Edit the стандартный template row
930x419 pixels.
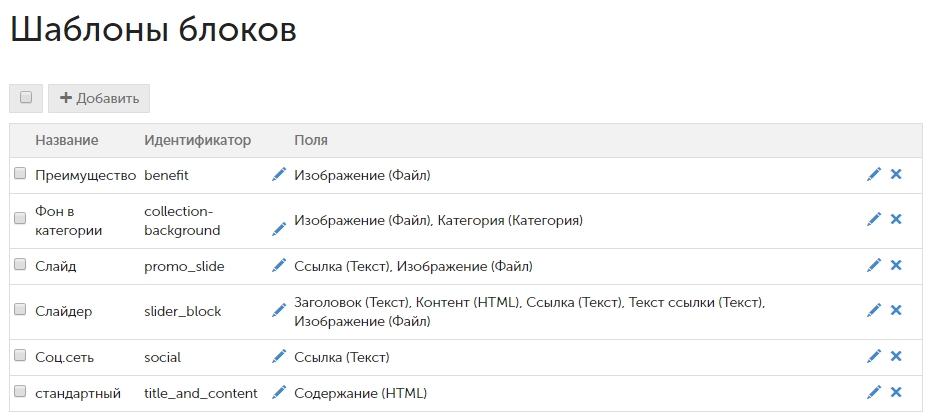pos(874,393)
